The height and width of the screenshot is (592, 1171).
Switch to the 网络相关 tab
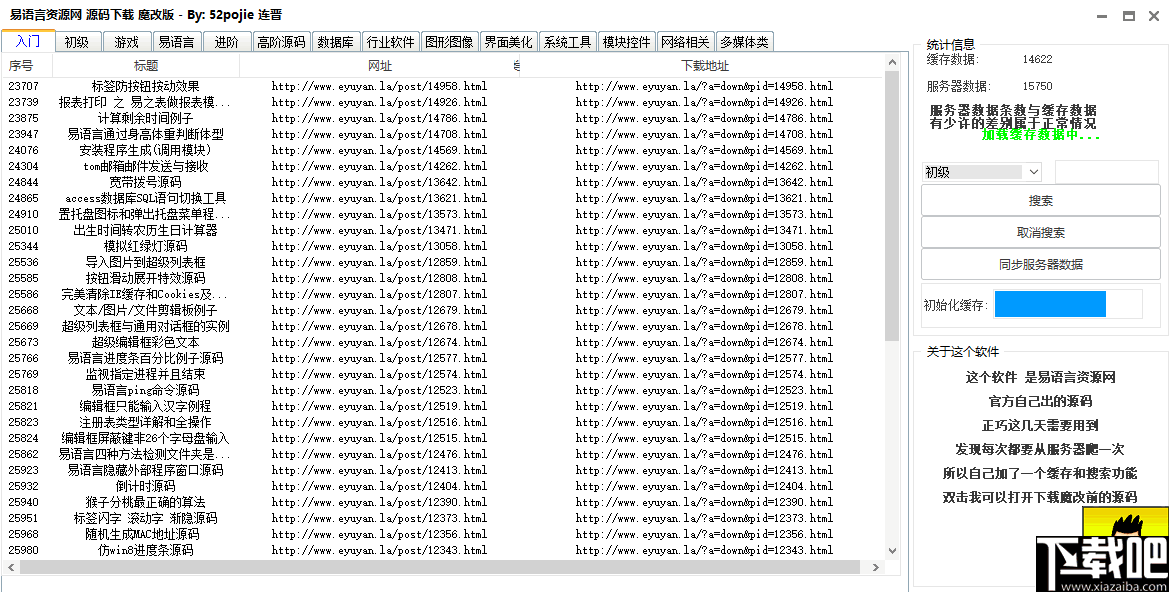pyautogui.click(x=685, y=43)
